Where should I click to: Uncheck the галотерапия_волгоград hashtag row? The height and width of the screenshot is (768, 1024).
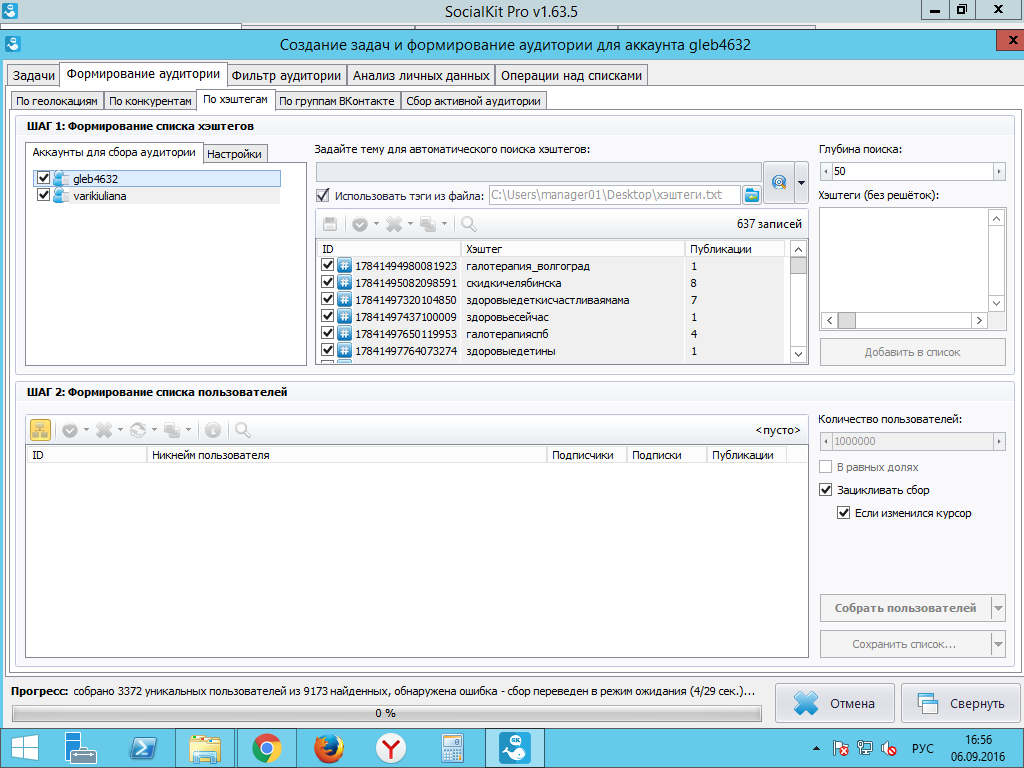(x=328, y=265)
